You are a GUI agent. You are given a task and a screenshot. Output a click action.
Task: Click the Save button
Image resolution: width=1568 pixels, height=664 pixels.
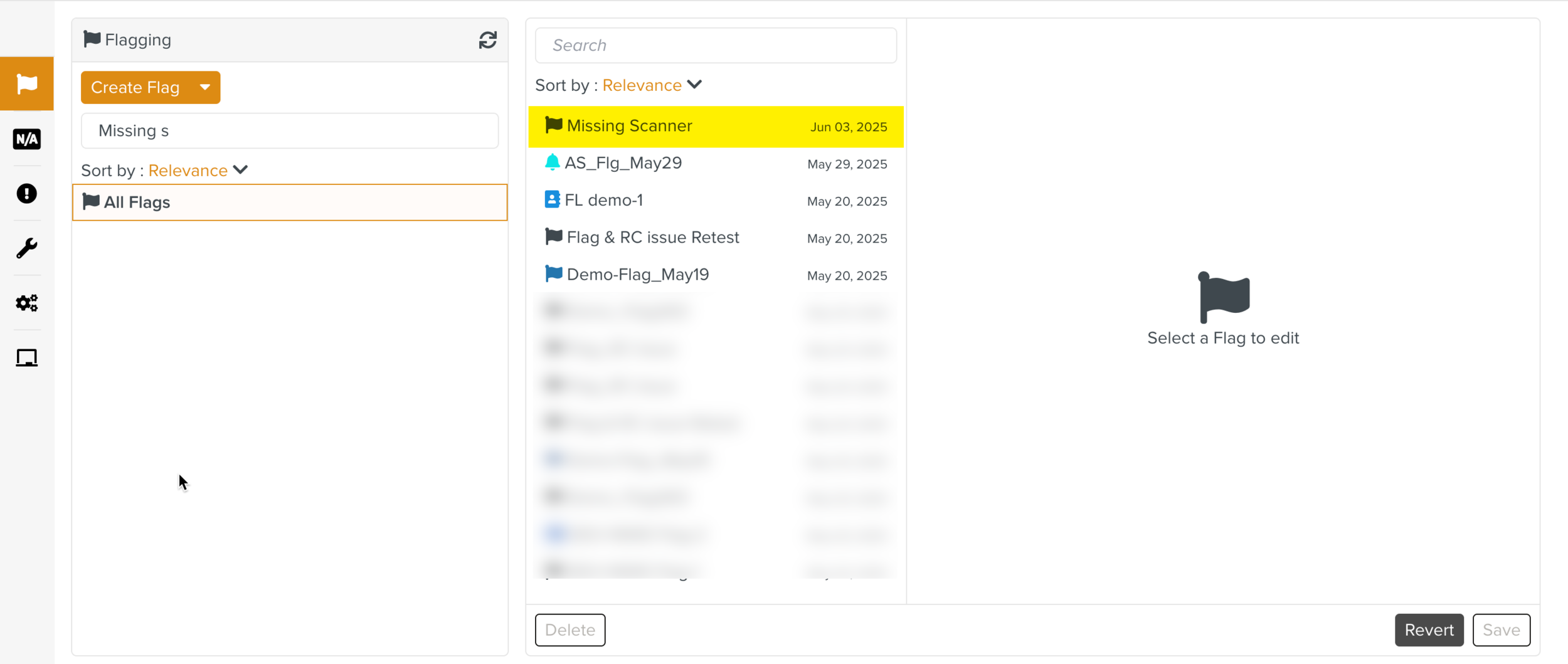[1501, 630]
